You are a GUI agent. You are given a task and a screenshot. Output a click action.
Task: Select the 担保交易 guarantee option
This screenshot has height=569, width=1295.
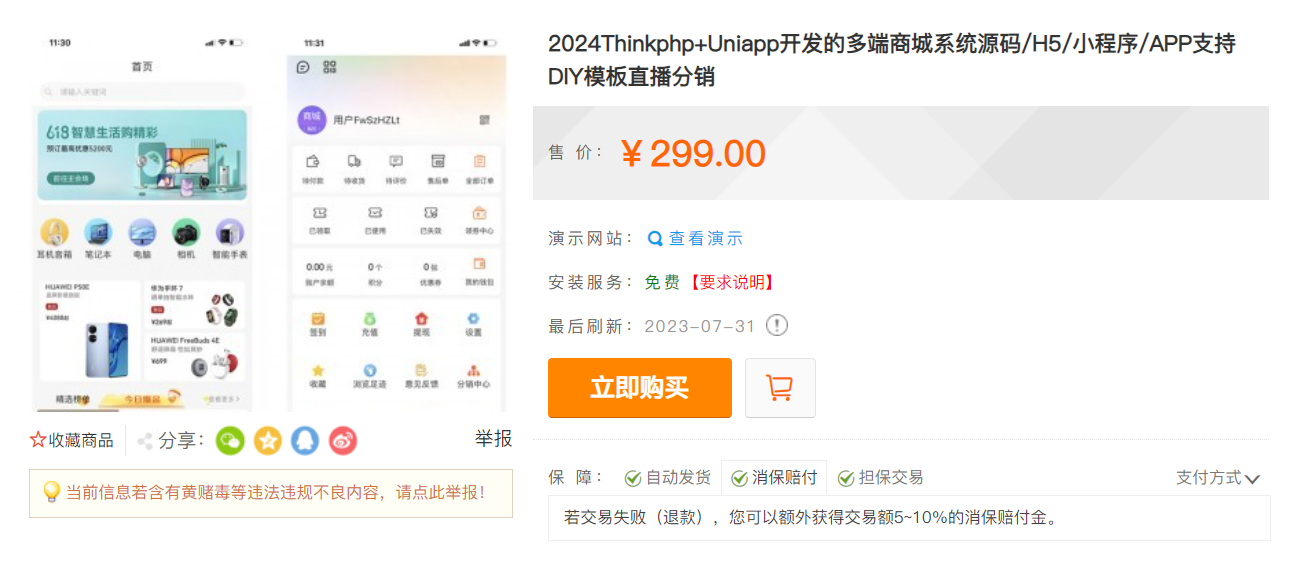point(880,478)
